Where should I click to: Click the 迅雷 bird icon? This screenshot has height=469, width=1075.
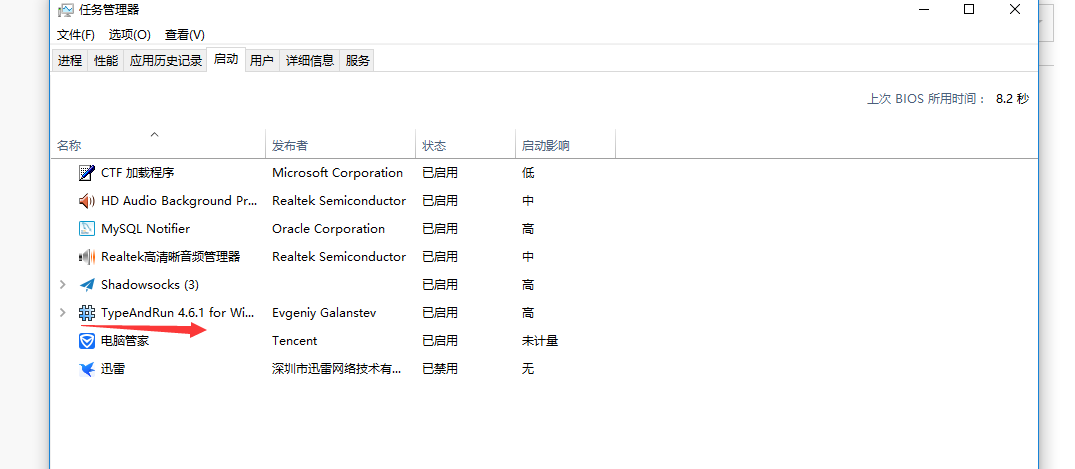86,369
